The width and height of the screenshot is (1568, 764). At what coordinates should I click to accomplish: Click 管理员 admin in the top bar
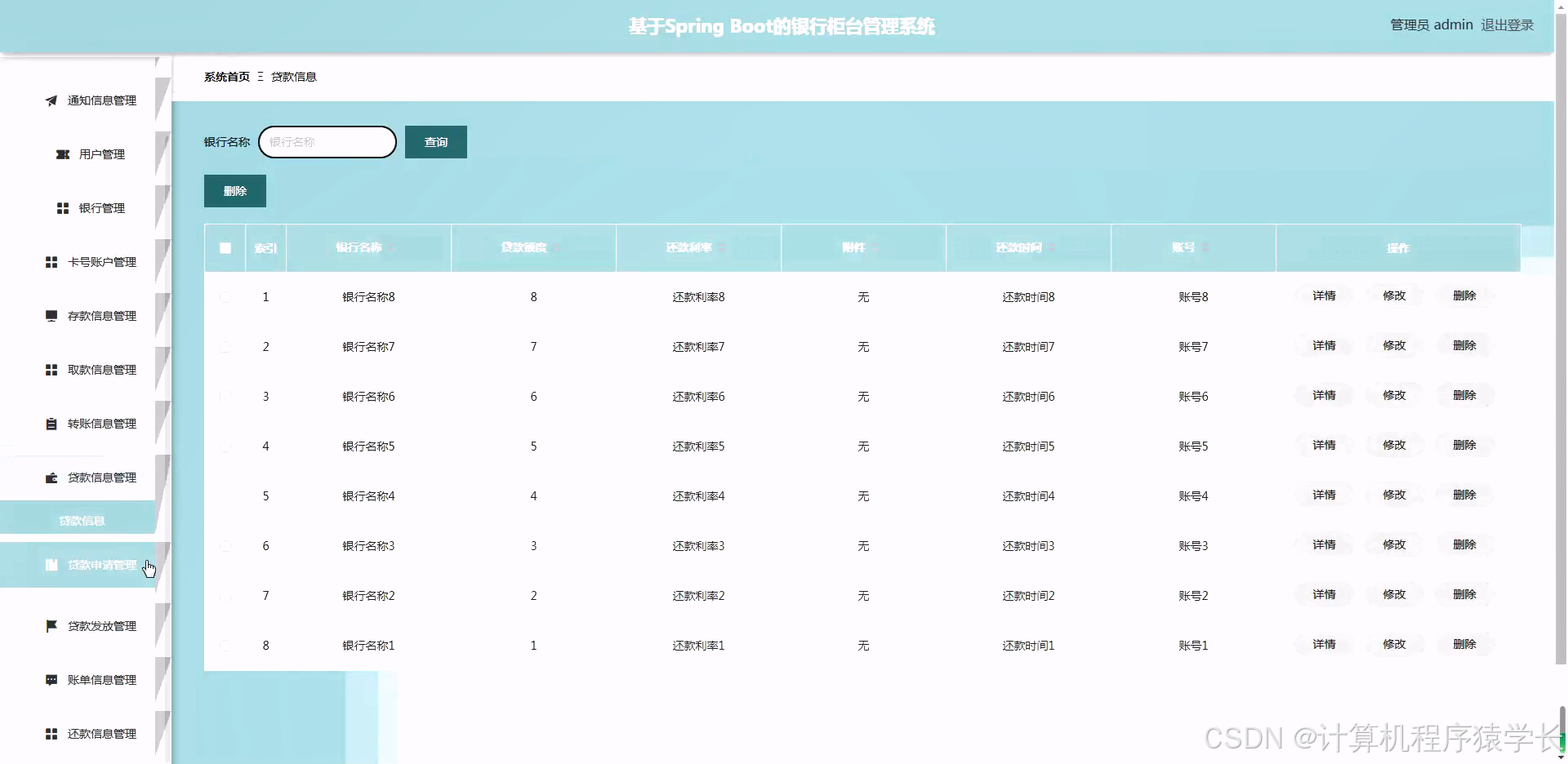pyautogui.click(x=1432, y=25)
